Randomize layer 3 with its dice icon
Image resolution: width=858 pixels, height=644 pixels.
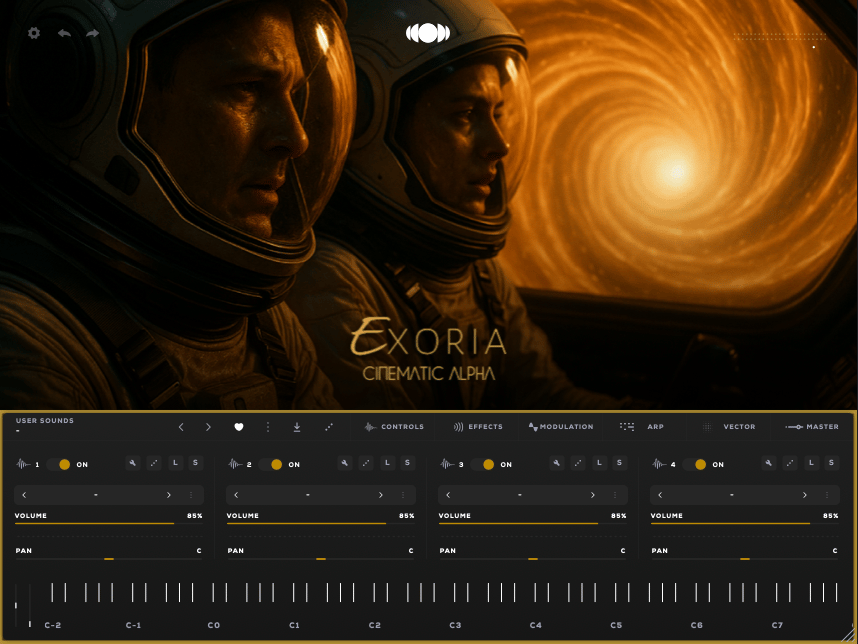pos(578,463)
